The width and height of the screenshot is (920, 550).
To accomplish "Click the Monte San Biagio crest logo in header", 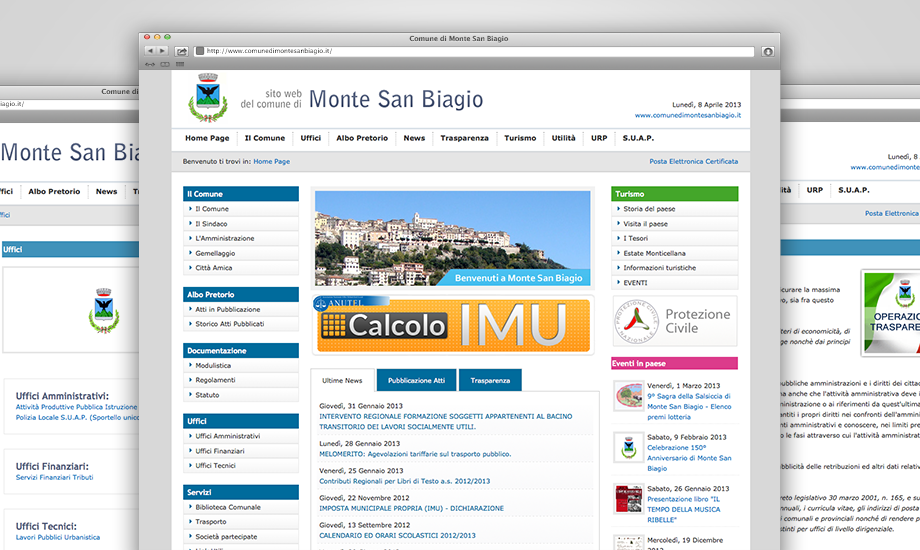I will pos(208,97).
